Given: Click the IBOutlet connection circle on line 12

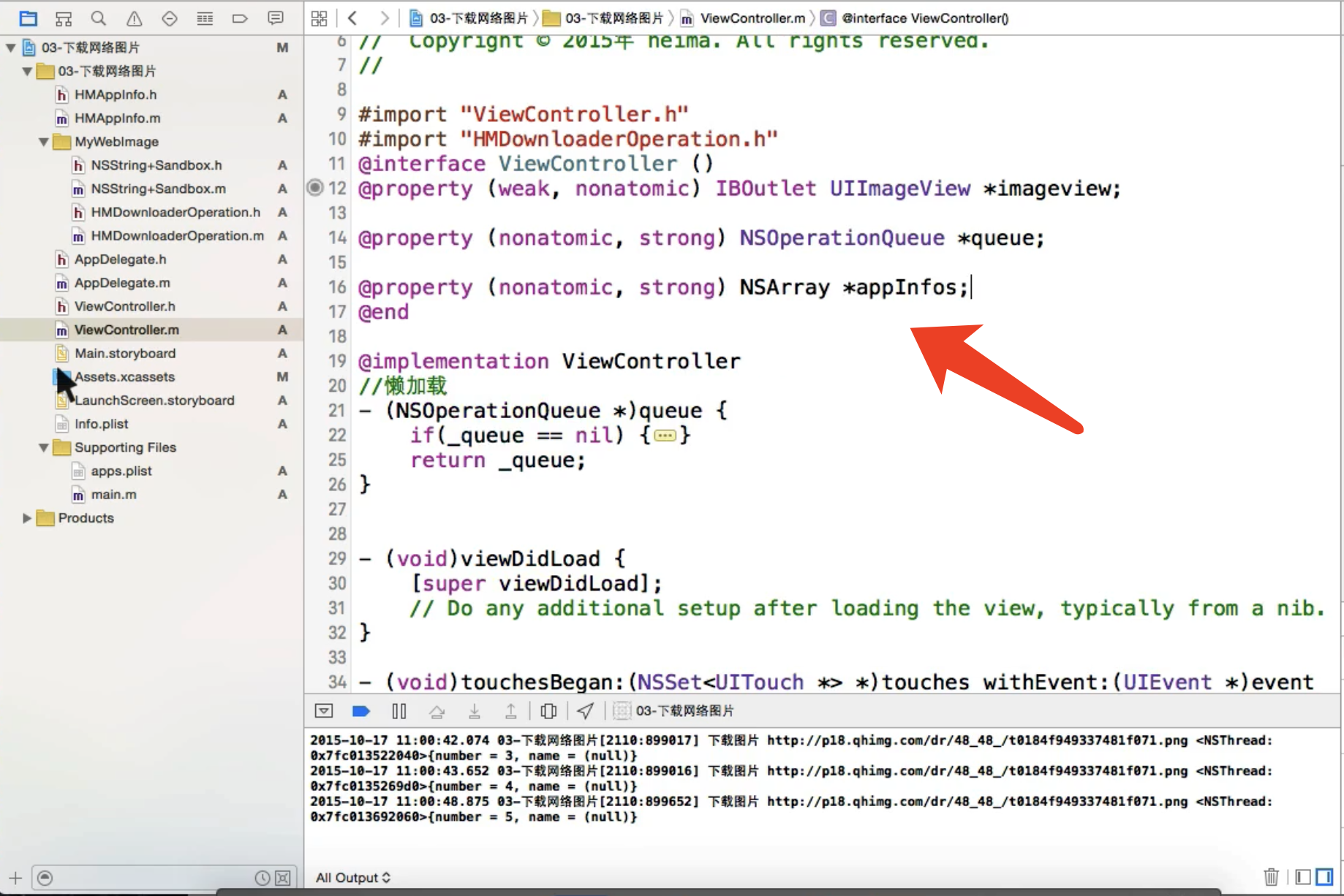Looking at the screenshot, I should [x=314, y=188].
